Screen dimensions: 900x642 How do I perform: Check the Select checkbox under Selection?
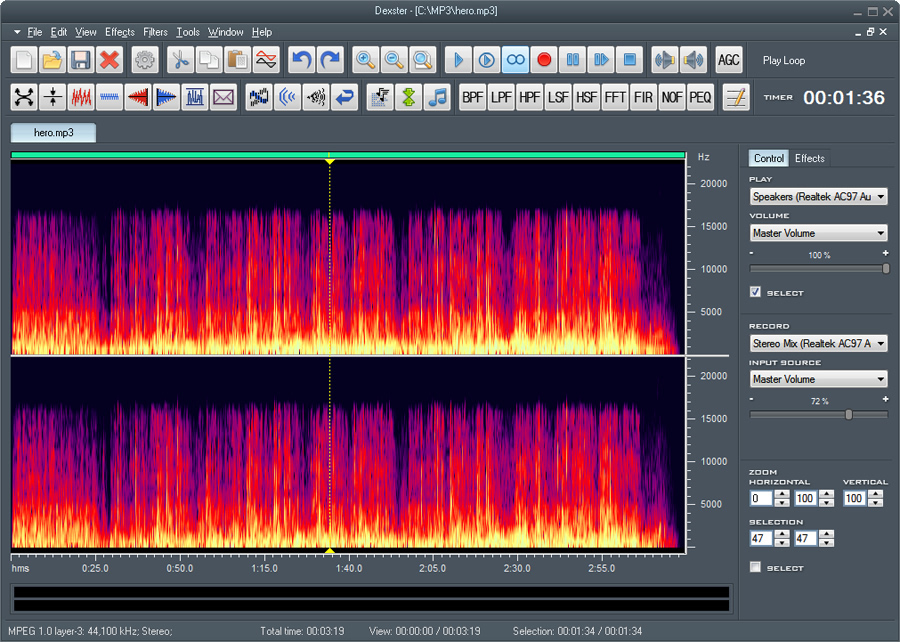(756, 567)
